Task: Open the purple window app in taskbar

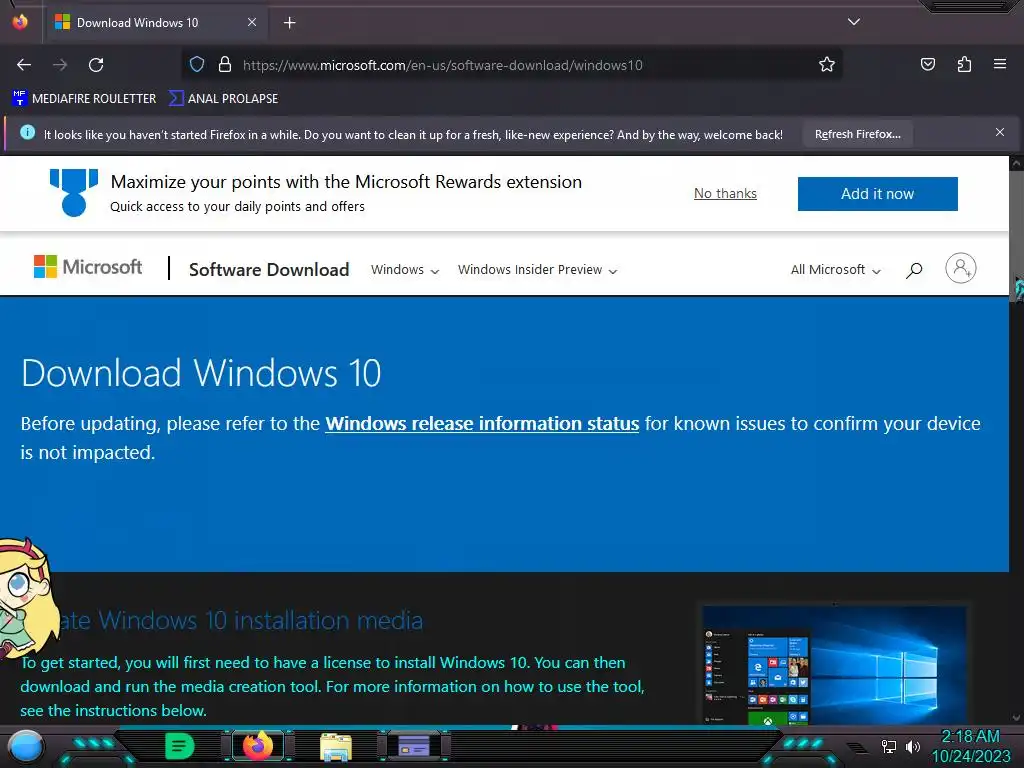Action: (x=413, y=746)
